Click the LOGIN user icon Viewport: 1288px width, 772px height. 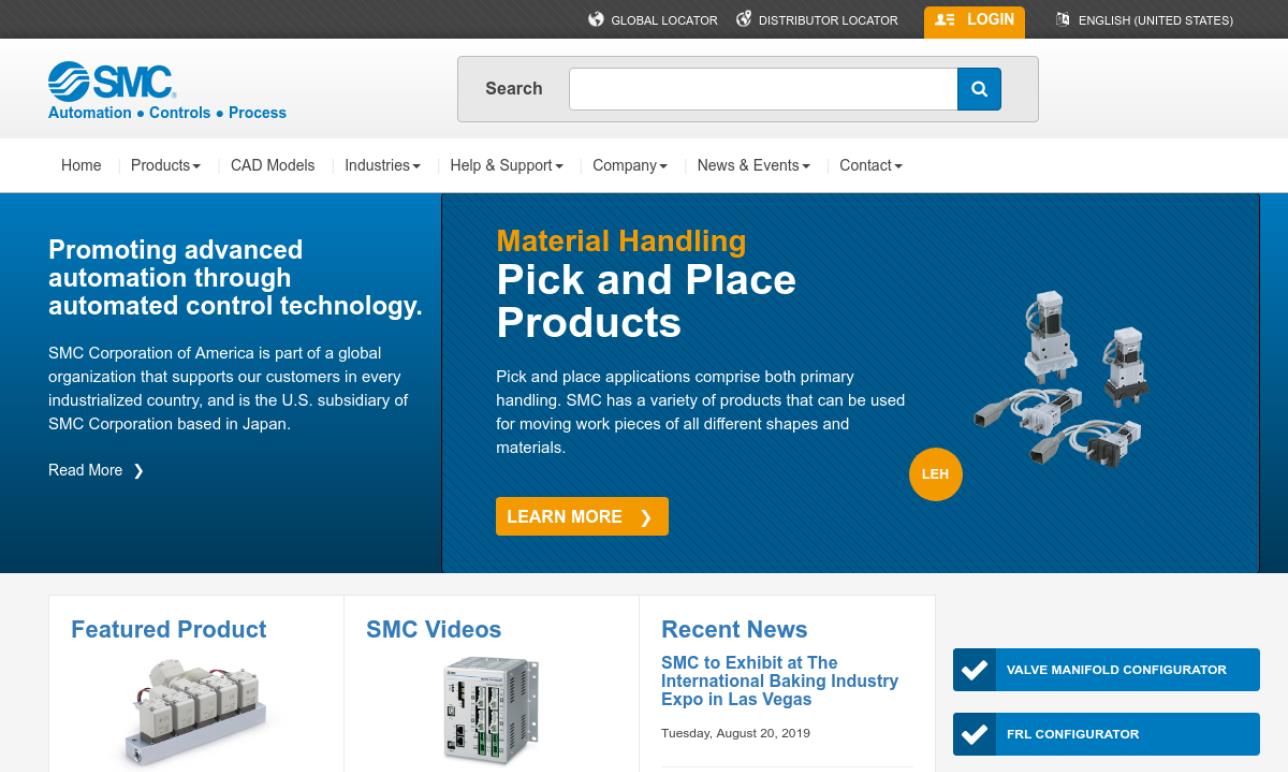tap(944, 18)
